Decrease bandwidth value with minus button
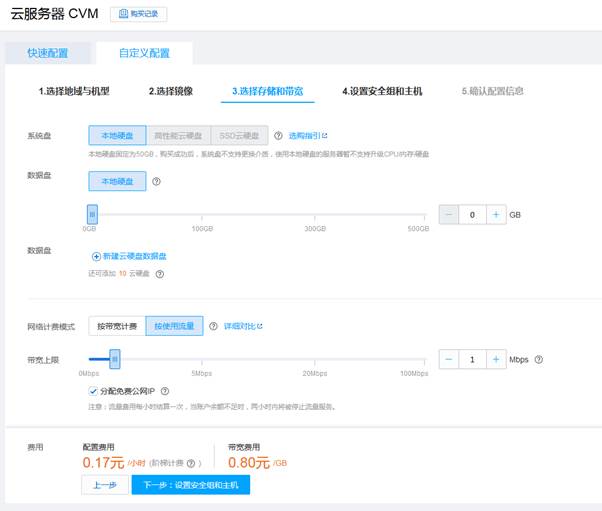602x511 pixels. [x=449, y=359]
